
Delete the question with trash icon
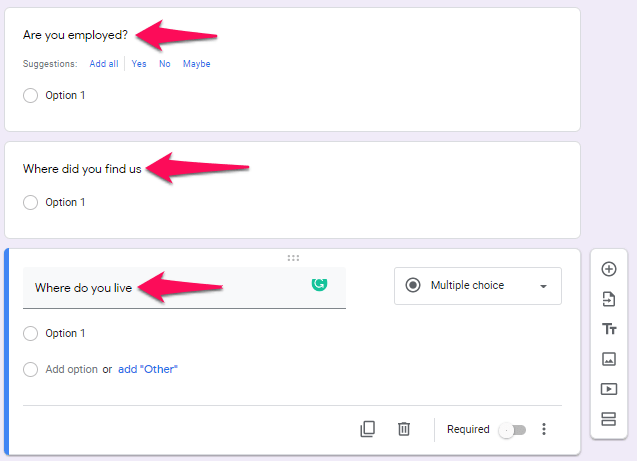[x=404, y=429]
